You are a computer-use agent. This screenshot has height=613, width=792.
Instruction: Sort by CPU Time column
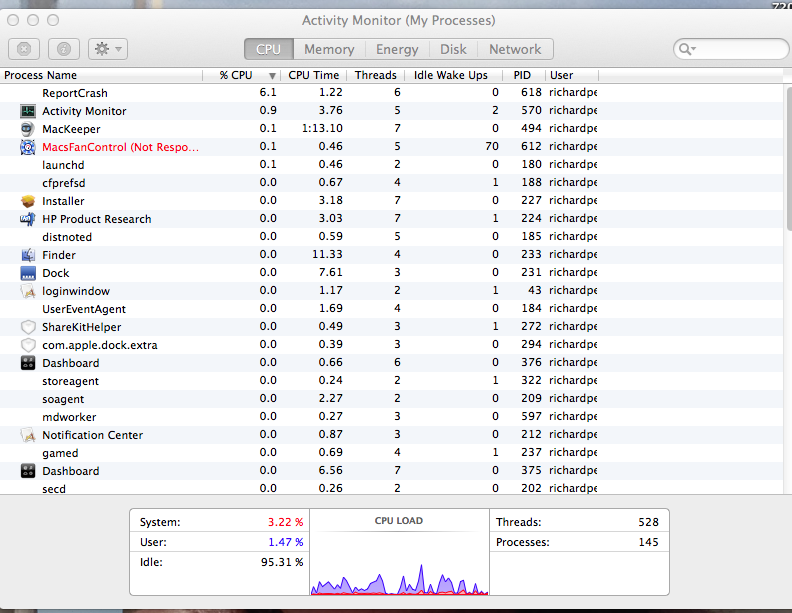(x=313, y=75)
